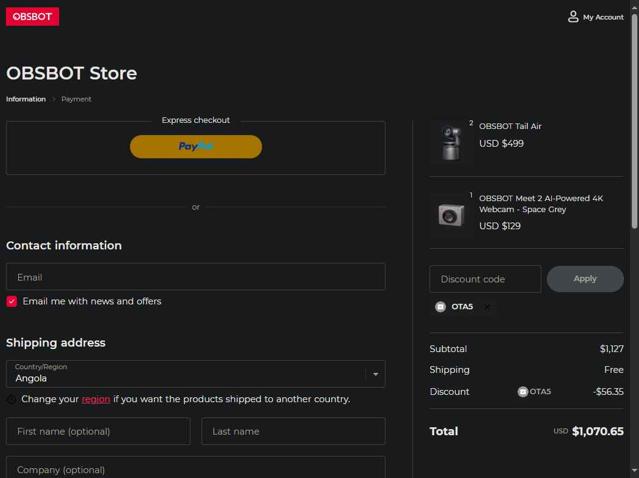639x478 pixels.
Task: Click the OTA5 label in Discount summary row
Action: (x=540, y=392)
